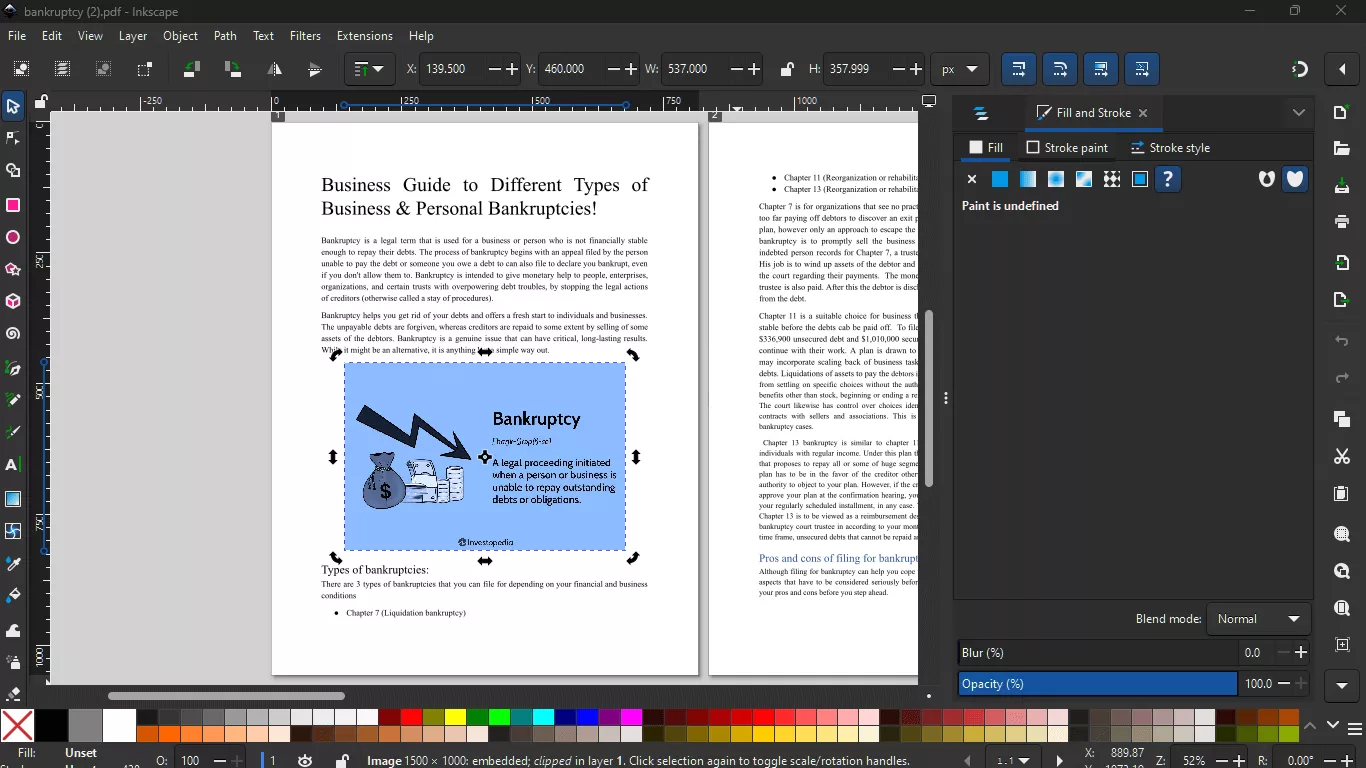Open the Filters menu

[x=305, y=36]
